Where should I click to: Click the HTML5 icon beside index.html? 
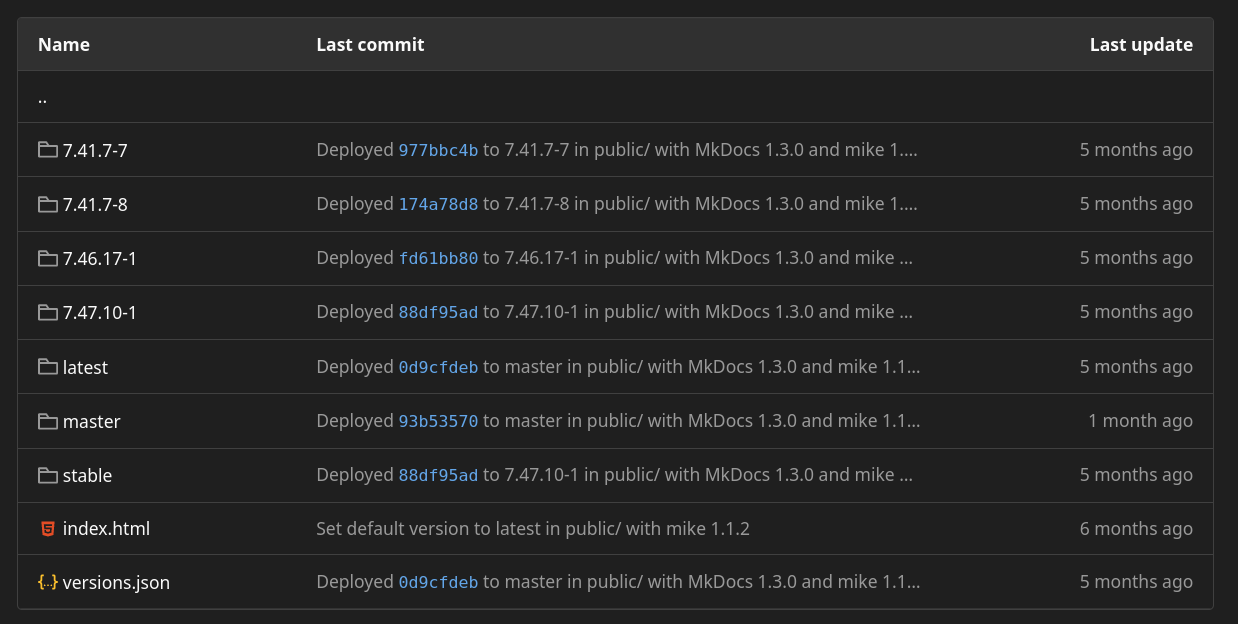click(47, 528)
